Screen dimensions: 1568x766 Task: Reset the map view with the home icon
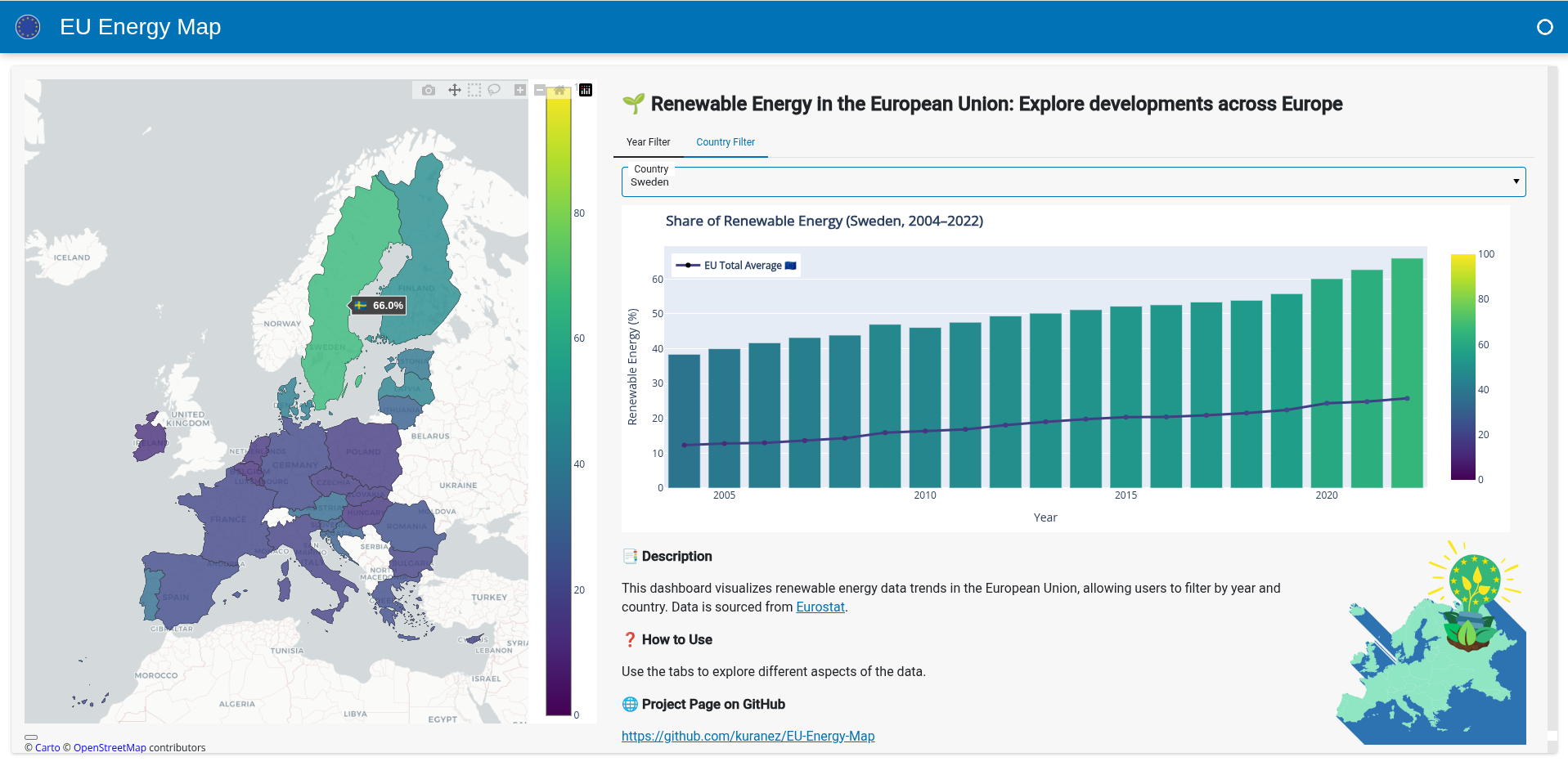coord(559,90)
